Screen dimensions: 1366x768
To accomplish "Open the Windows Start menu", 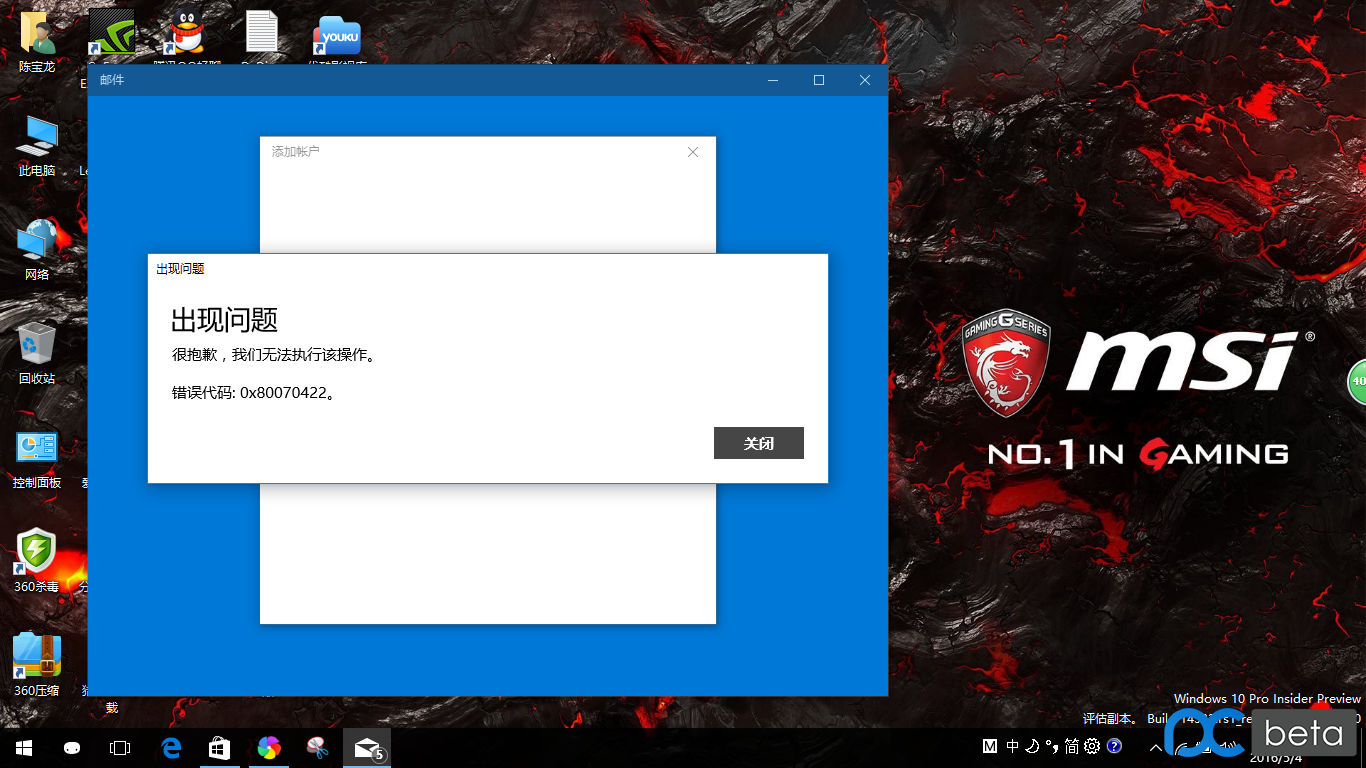I will click(24, 747).
